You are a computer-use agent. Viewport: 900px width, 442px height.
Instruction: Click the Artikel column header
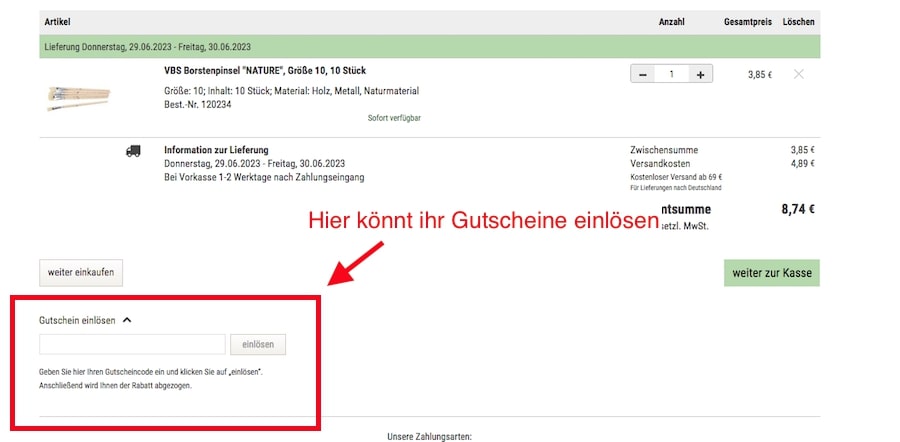(57, 21)
